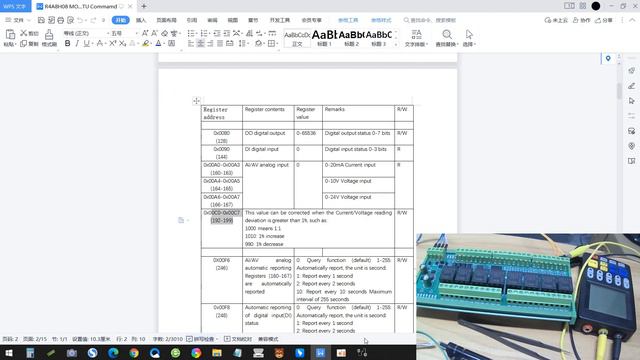Click the Print Preview icon
640x360 pixels.
(x=71, y=20)
